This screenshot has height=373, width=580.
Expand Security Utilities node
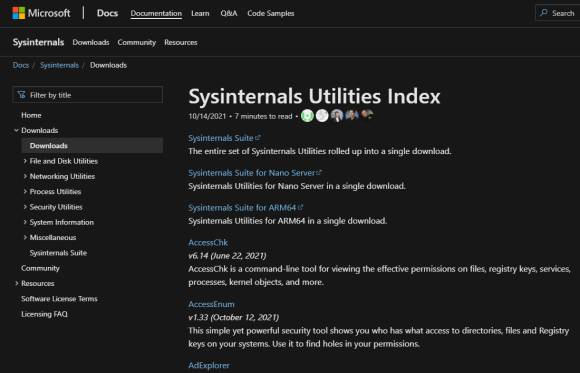pyautogui.click(x=25, y=207)
